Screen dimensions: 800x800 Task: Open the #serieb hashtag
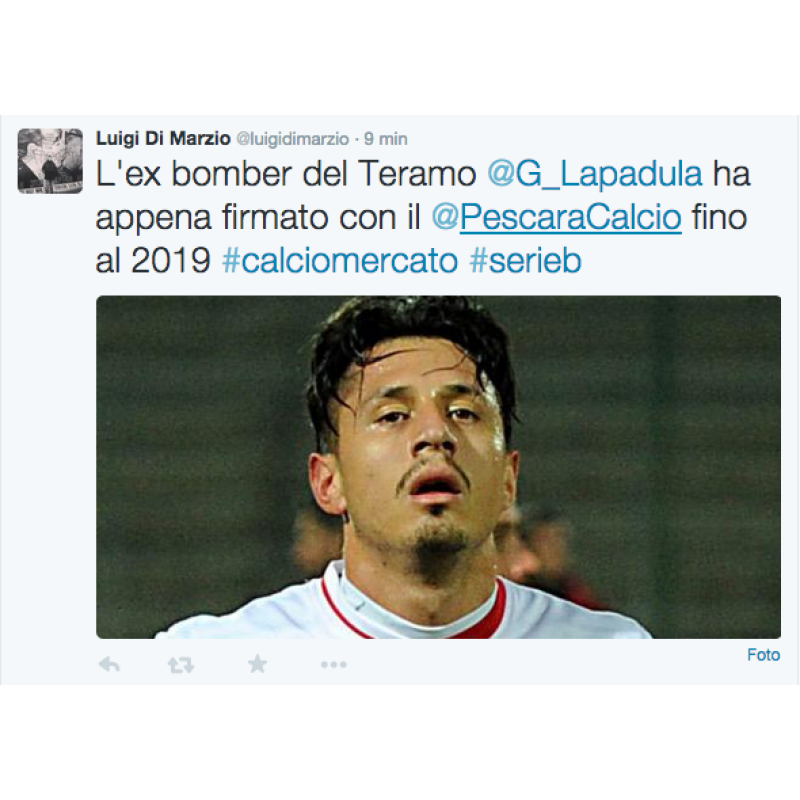click(x=526, y=261)
